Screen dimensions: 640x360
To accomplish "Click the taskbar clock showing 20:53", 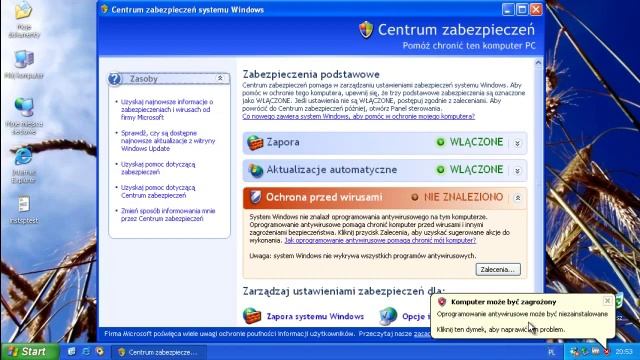I will coord(624,351).
